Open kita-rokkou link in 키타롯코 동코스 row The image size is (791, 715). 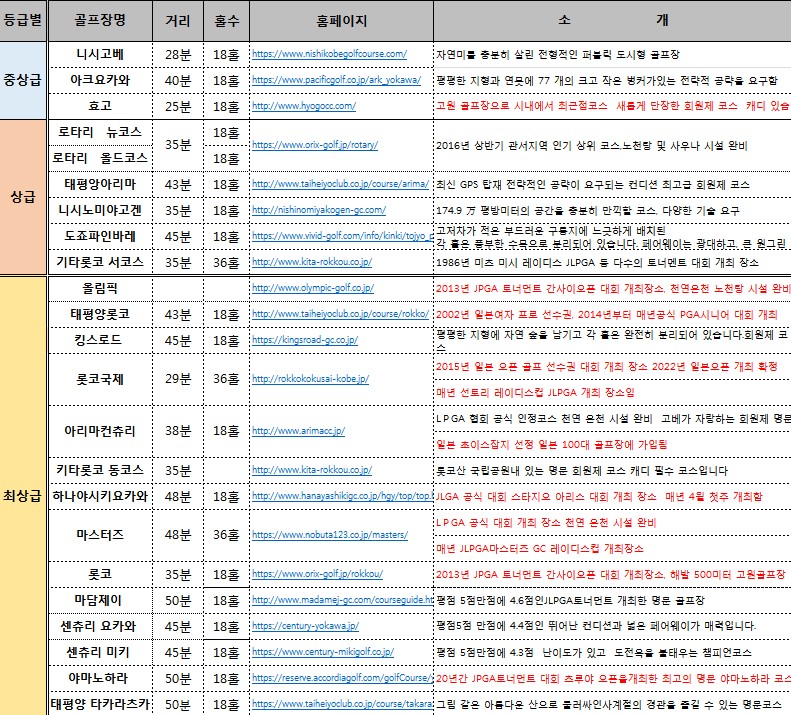[312, 470]
